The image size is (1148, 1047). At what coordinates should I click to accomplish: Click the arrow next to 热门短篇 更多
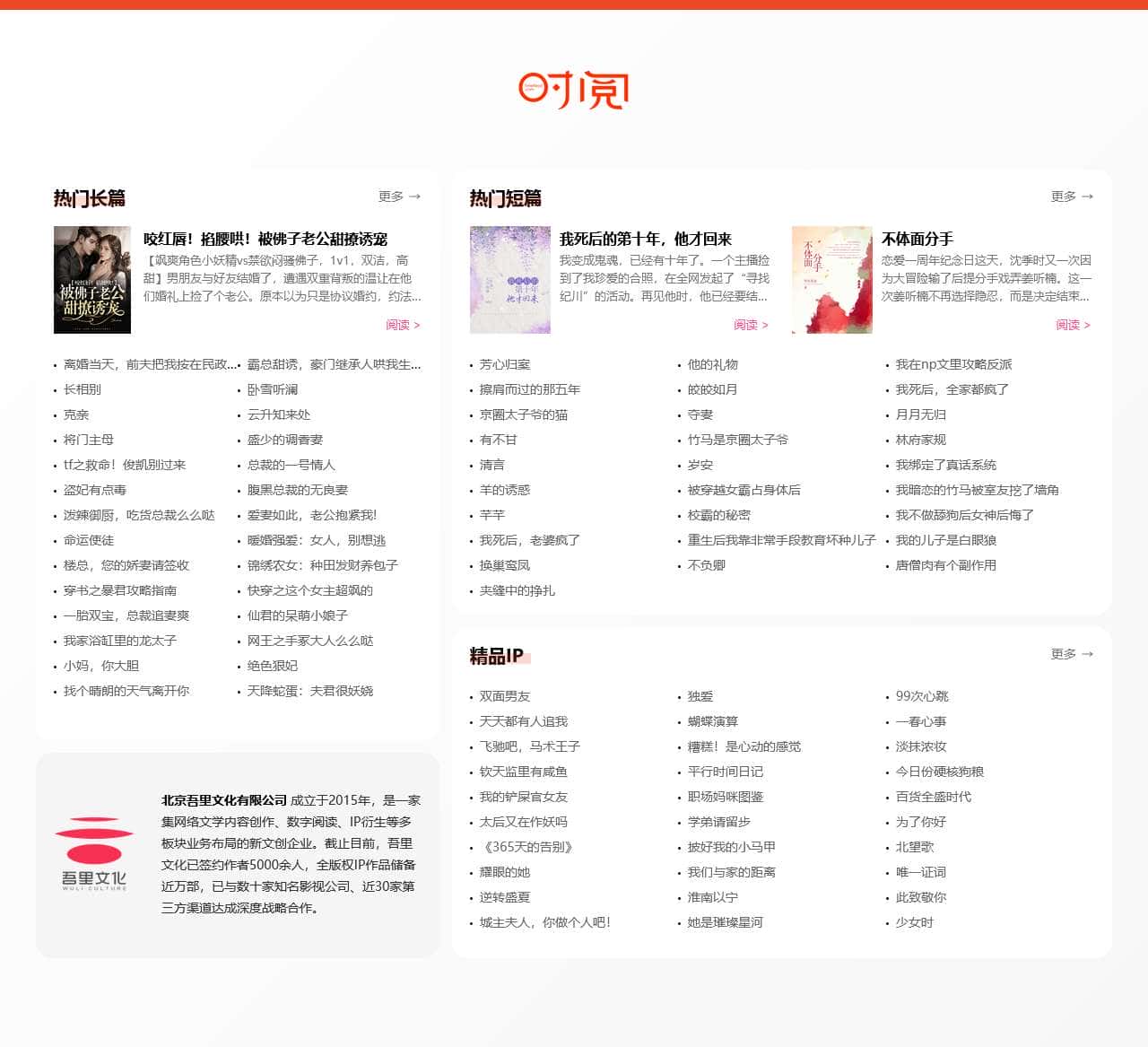1087,196
